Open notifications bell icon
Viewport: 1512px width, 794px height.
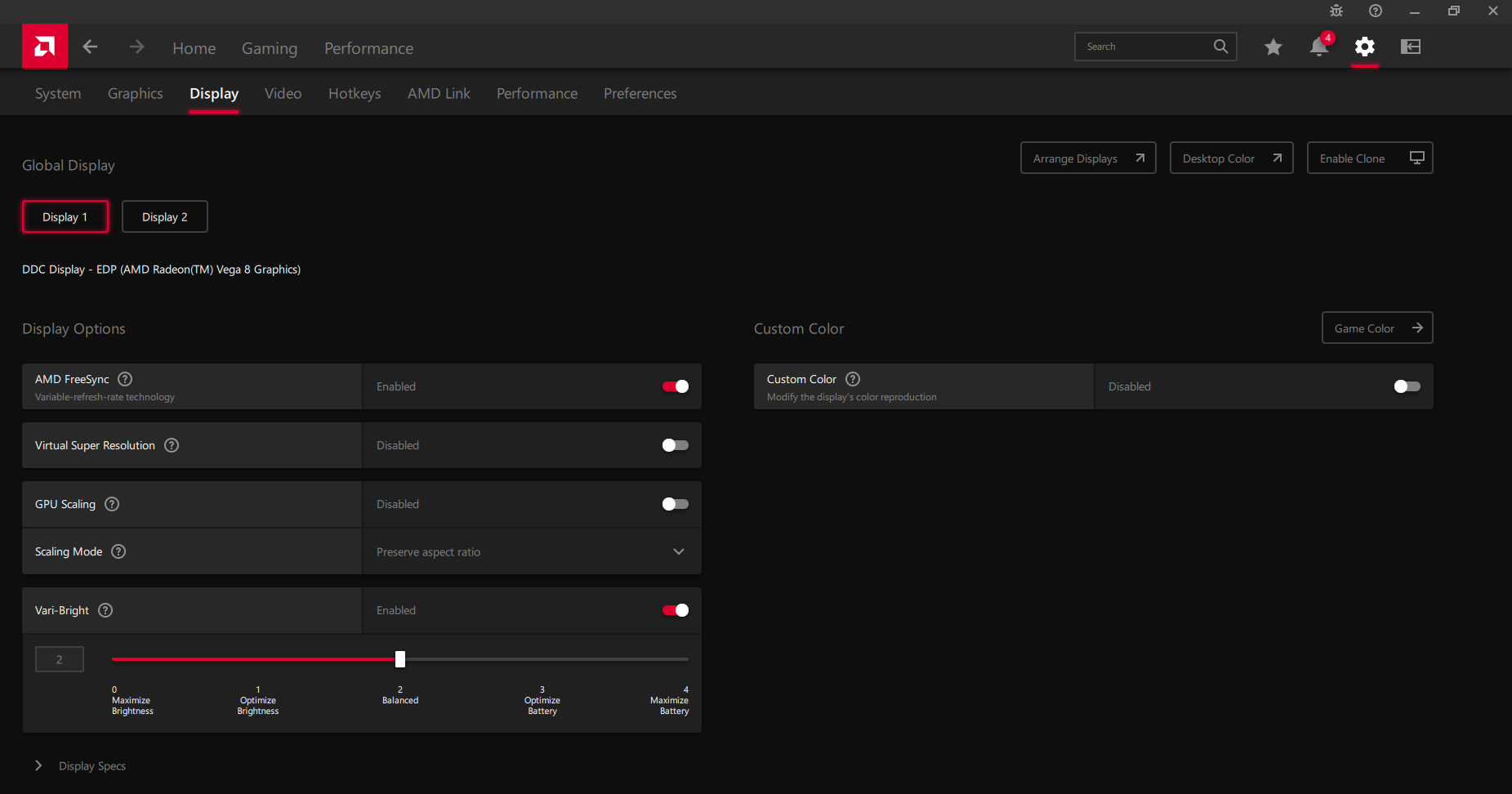[1318, 47]
